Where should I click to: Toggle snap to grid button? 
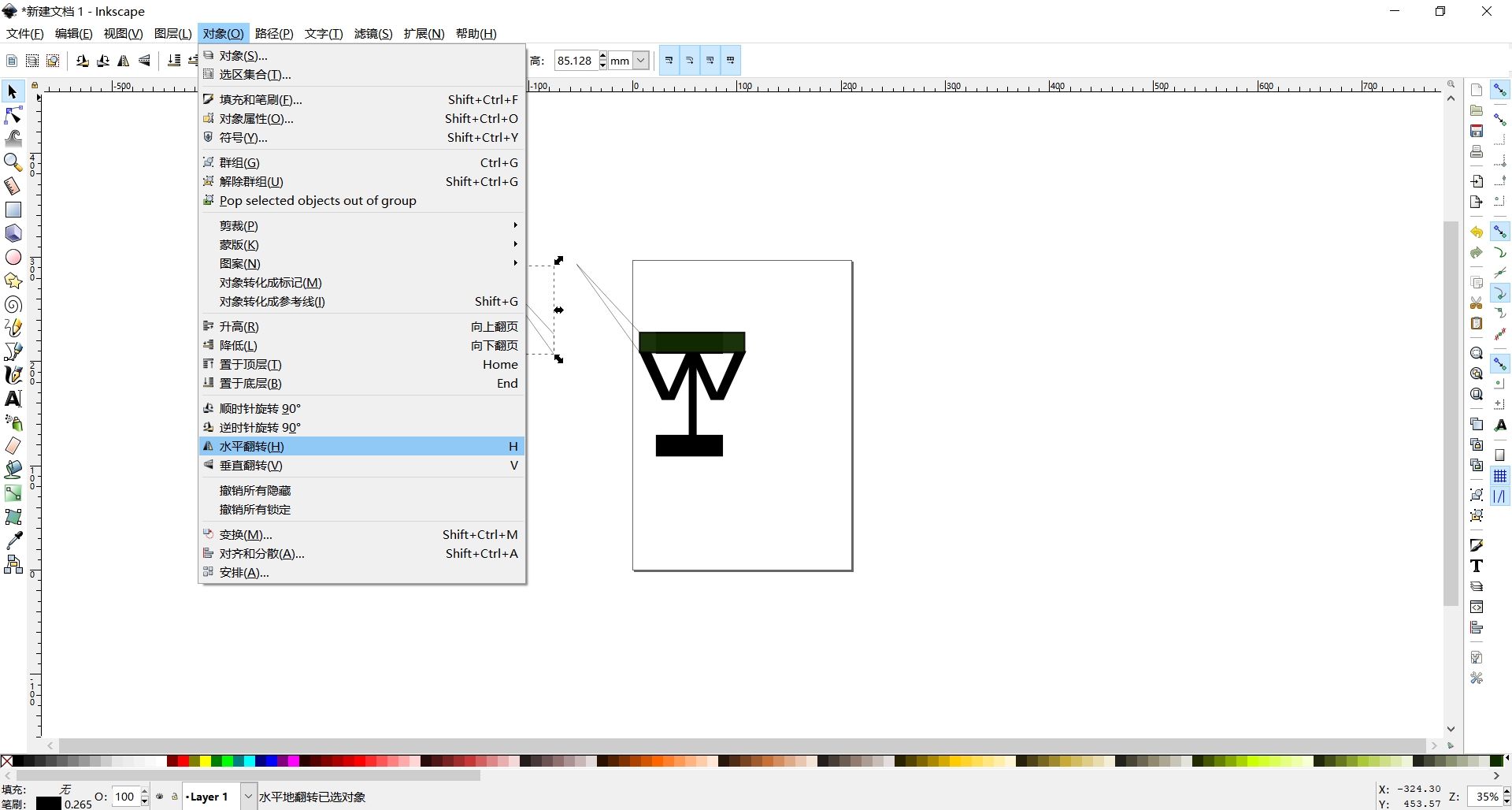click(1500, 476)
